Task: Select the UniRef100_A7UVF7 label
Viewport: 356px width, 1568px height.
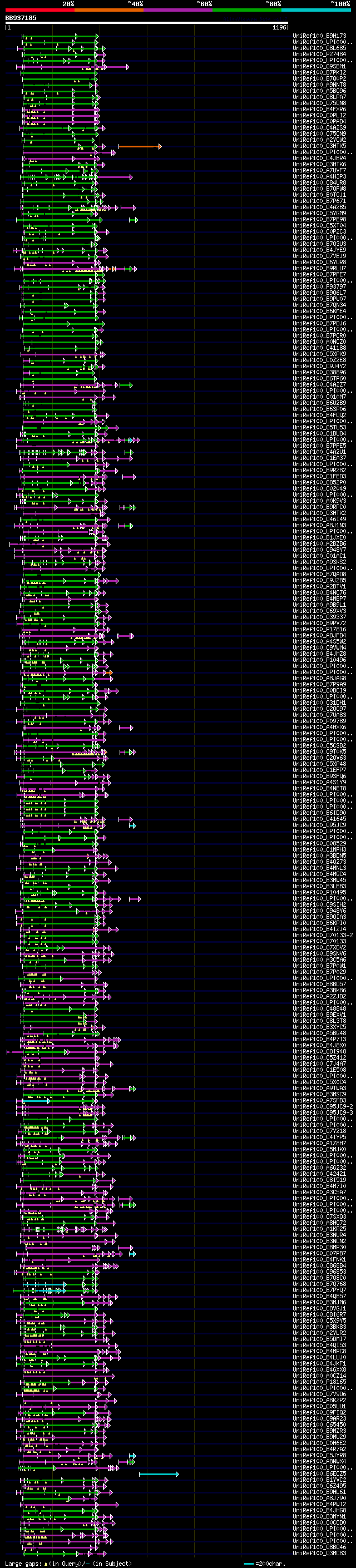Action: [319, 170]
